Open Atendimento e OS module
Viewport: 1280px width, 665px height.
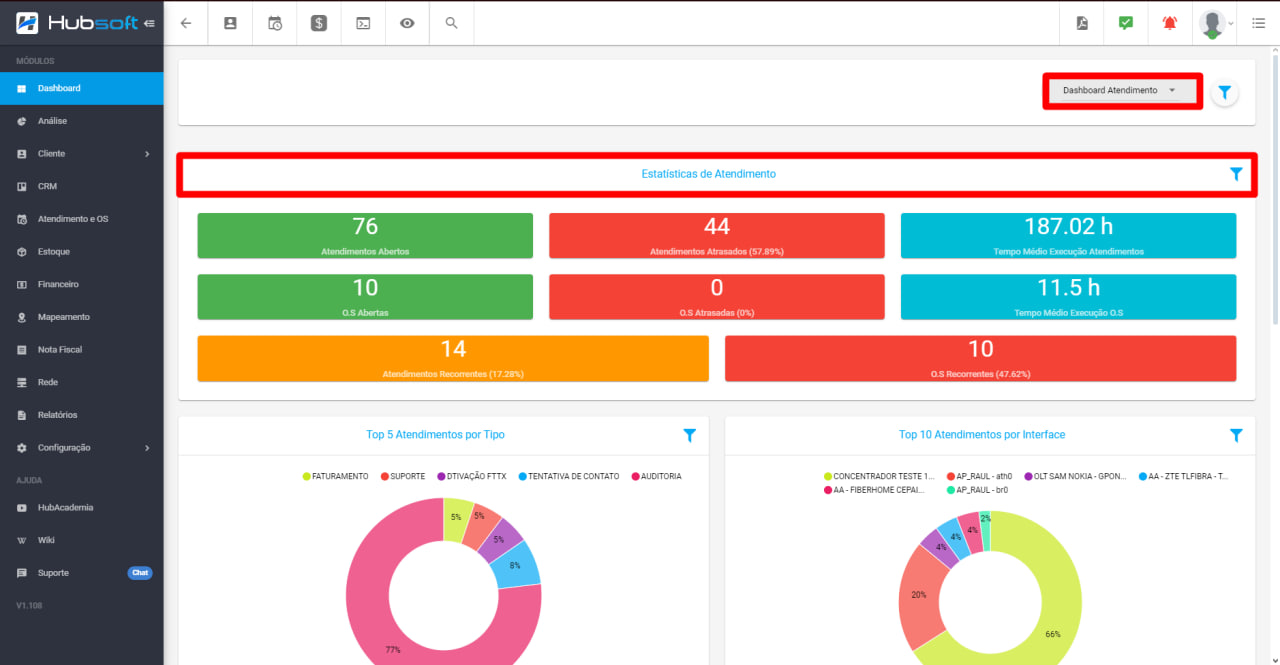click(x=81, y=219)
